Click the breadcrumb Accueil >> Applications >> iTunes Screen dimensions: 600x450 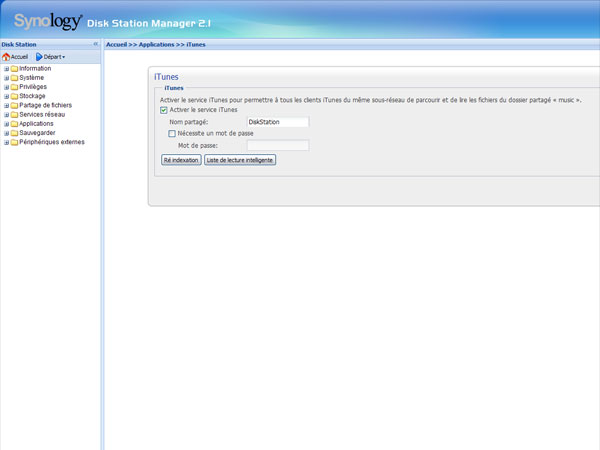tap(156, 44)
